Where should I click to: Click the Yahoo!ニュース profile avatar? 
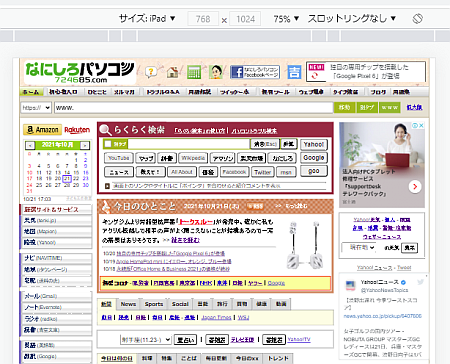pos(350,285)
